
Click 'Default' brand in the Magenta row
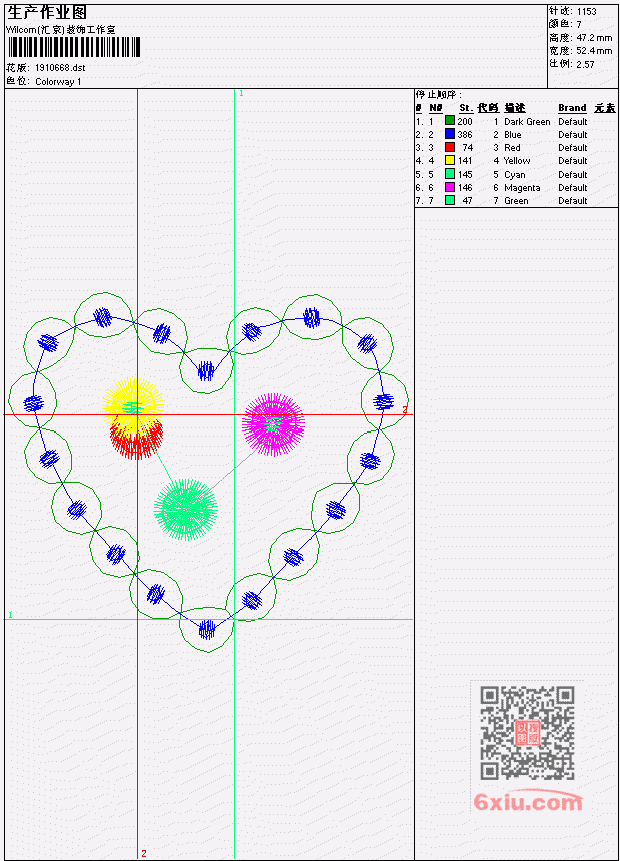click(x=573, y=188)
